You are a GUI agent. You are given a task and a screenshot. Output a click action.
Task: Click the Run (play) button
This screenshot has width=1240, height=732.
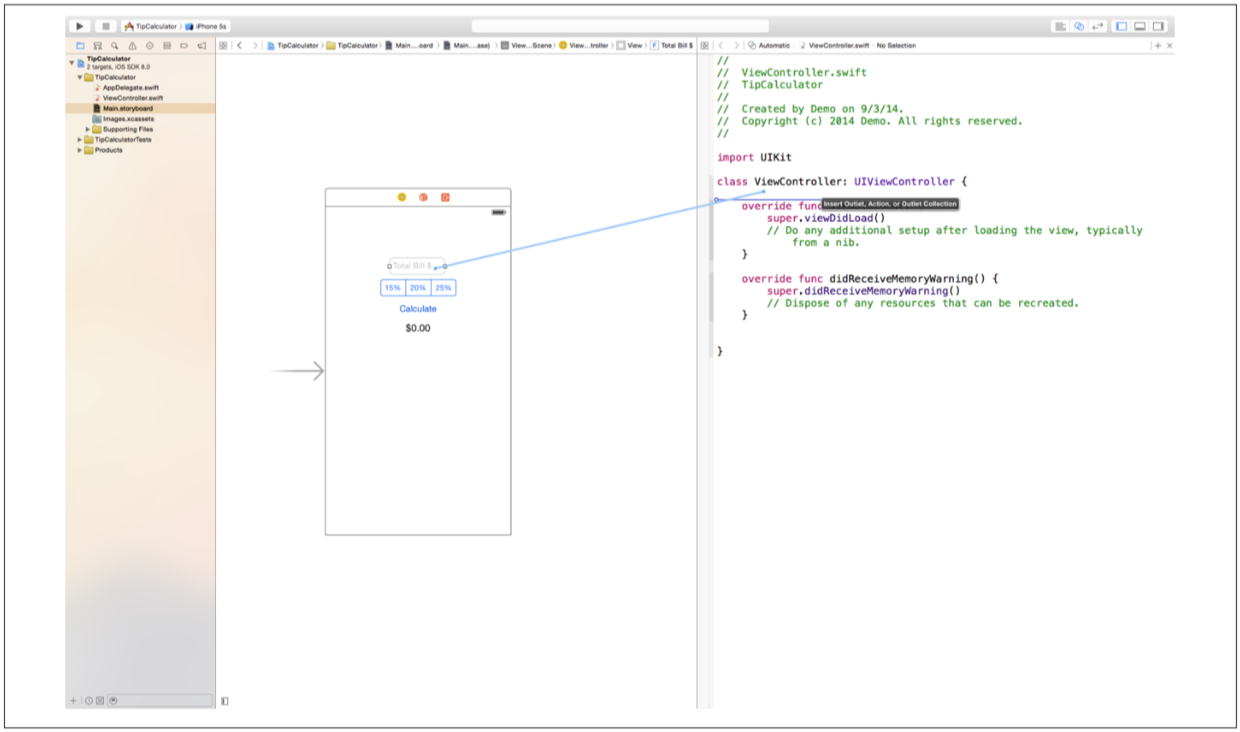point(80,26)
